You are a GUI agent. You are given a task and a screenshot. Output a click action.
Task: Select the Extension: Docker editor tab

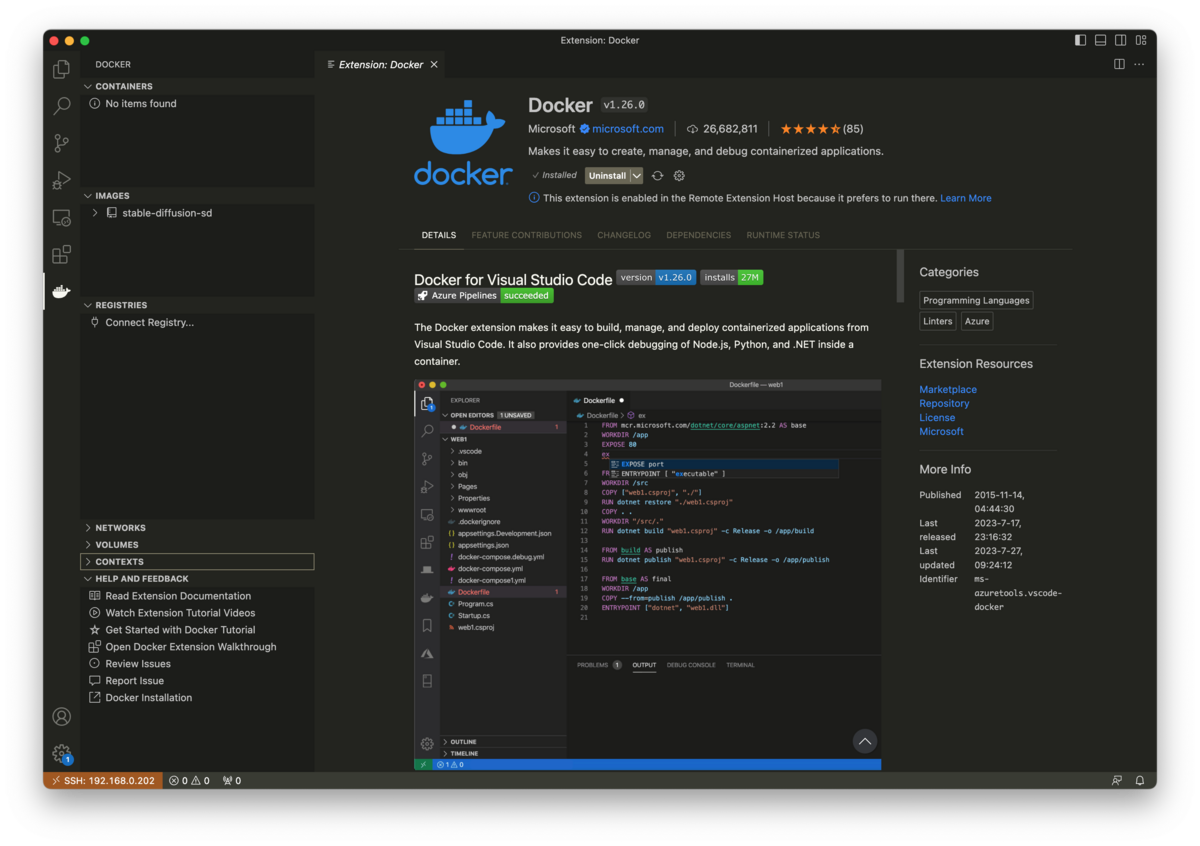click(x=381, y=64)
